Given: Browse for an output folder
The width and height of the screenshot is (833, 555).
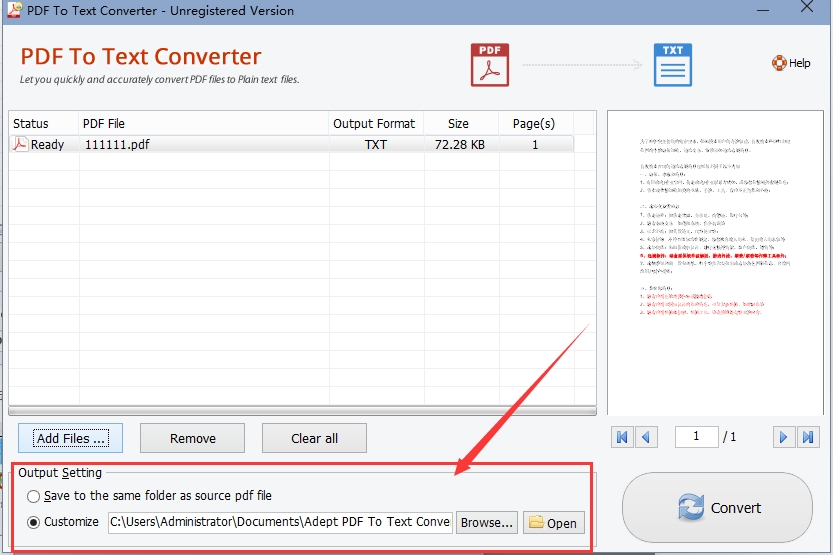Looking at the screenshot, I should click(x=487, y=523).
